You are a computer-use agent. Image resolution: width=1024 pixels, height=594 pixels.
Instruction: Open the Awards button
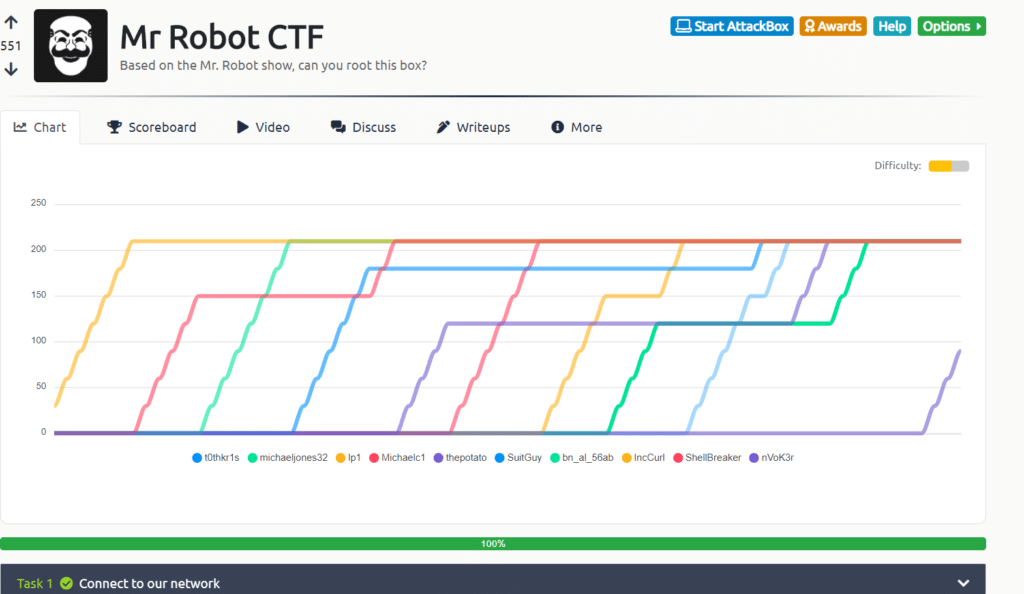tap(833, 26)
